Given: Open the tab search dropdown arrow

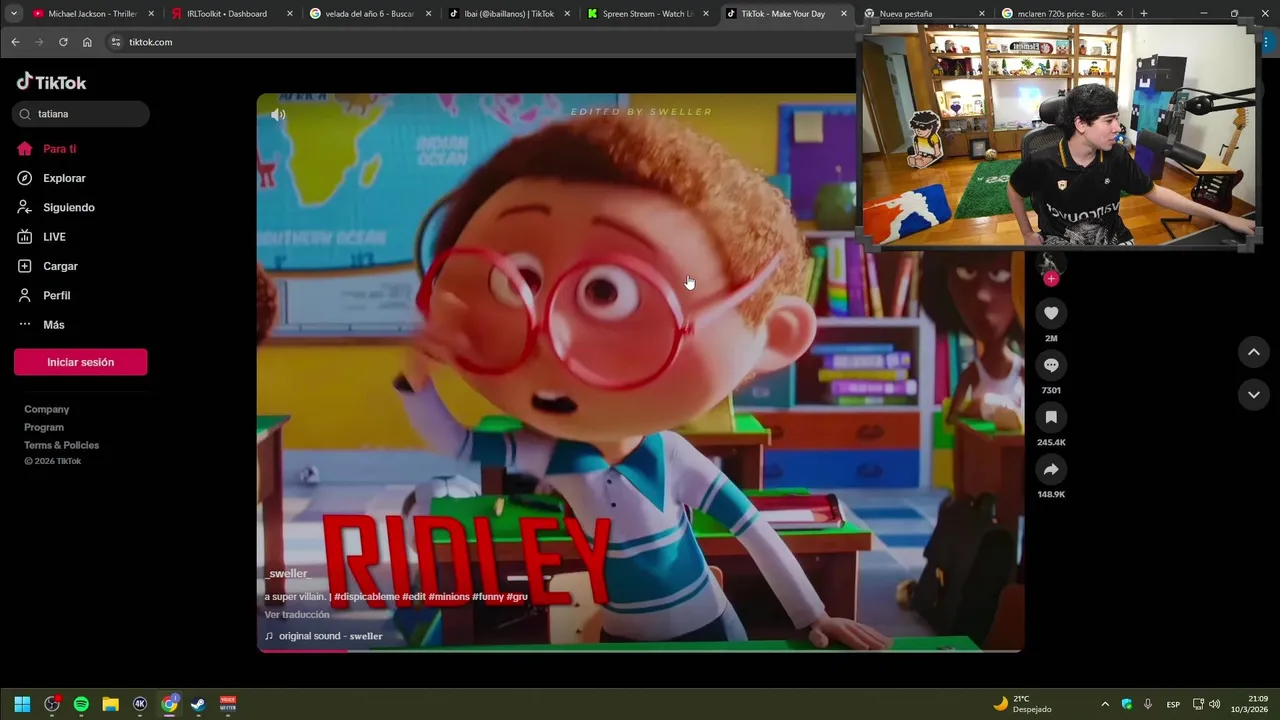Looking at the screenshot, I should [x=14, y=14].
